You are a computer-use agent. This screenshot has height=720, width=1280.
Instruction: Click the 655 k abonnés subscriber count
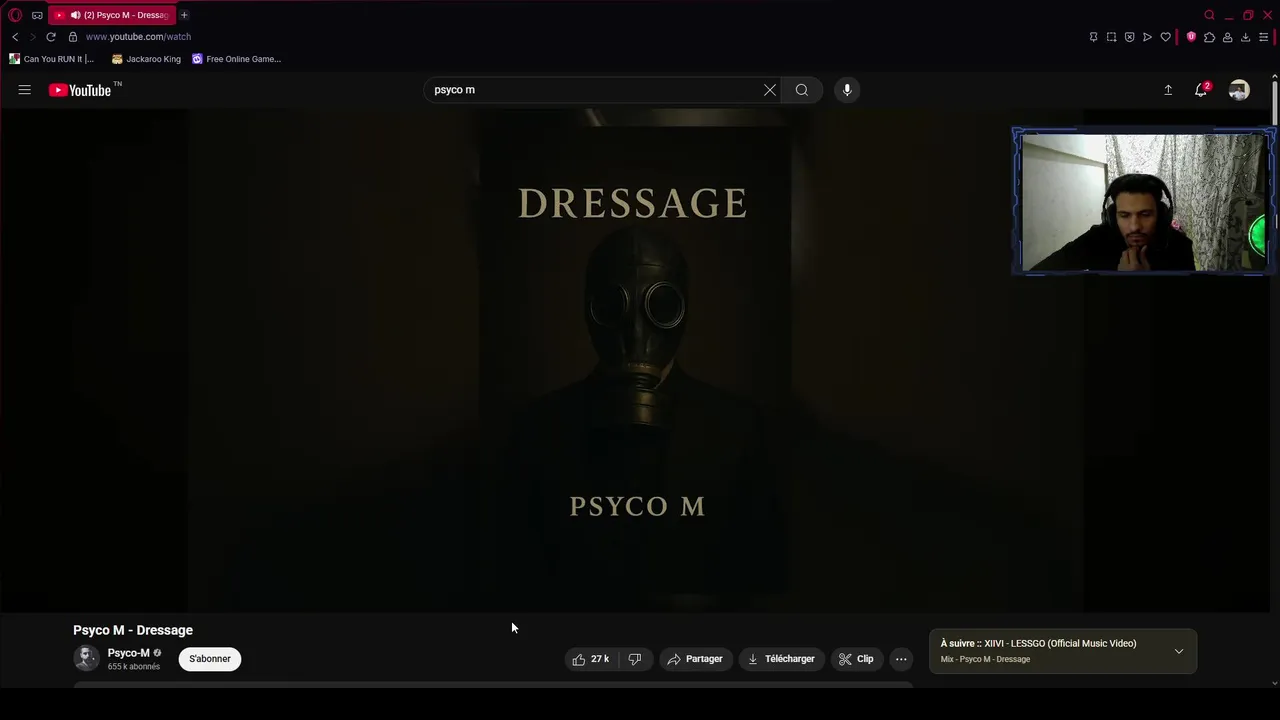134,667
